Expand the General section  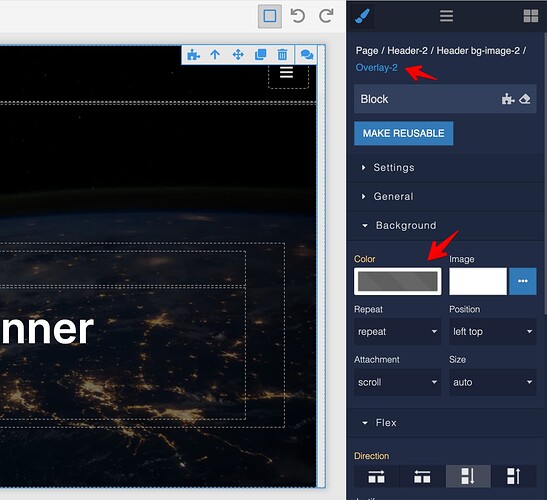click(445, 196)
